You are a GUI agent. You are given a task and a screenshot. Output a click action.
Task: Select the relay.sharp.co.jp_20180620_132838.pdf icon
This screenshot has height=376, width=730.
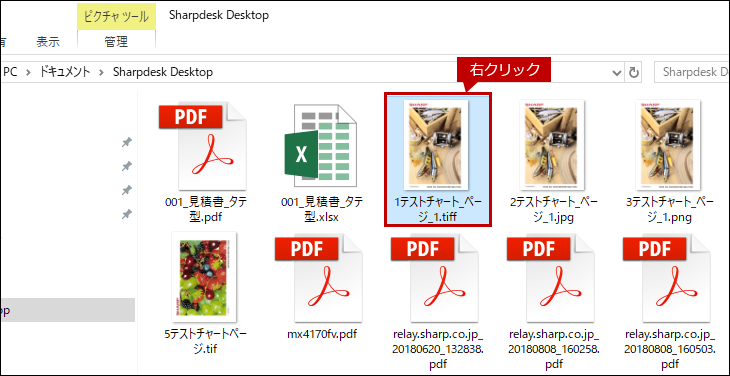(435, 279)
